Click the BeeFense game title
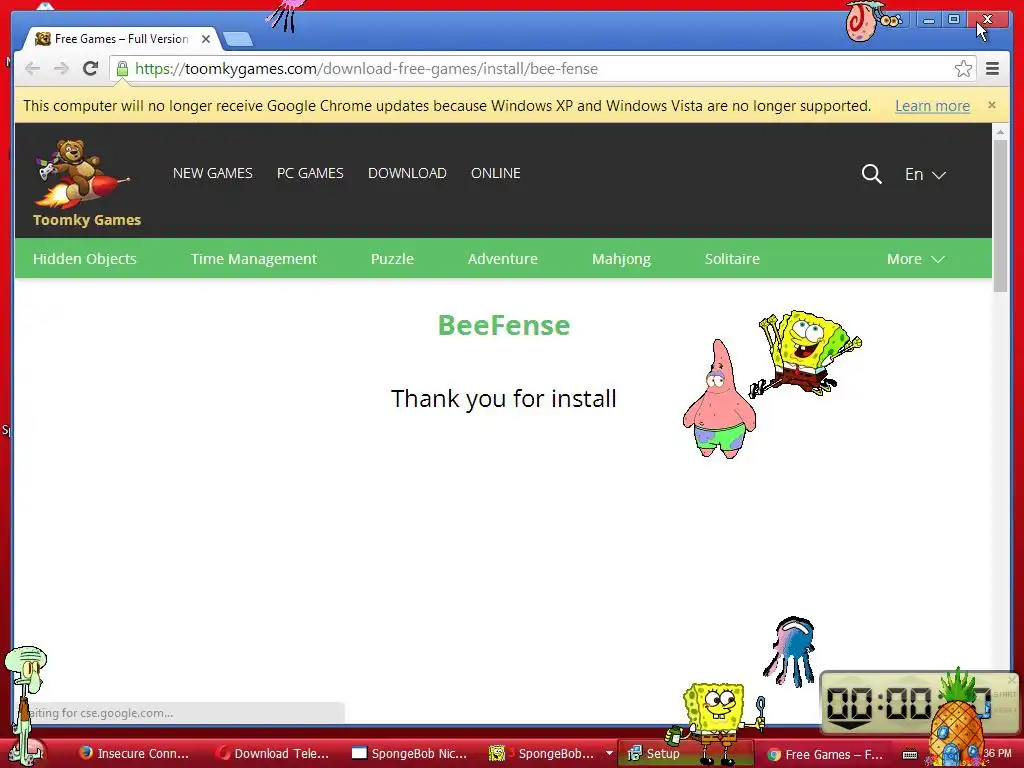This screenshot has height=768, width=1024. pos(504,325)
